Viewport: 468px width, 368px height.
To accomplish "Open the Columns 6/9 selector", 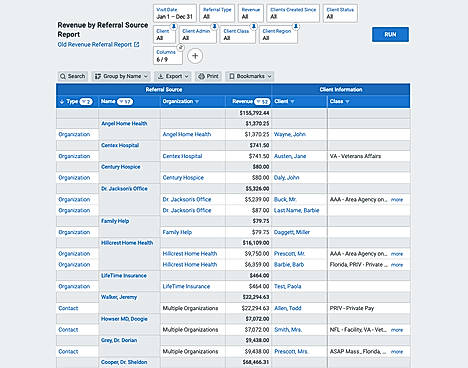I will (x=168, y=56).
